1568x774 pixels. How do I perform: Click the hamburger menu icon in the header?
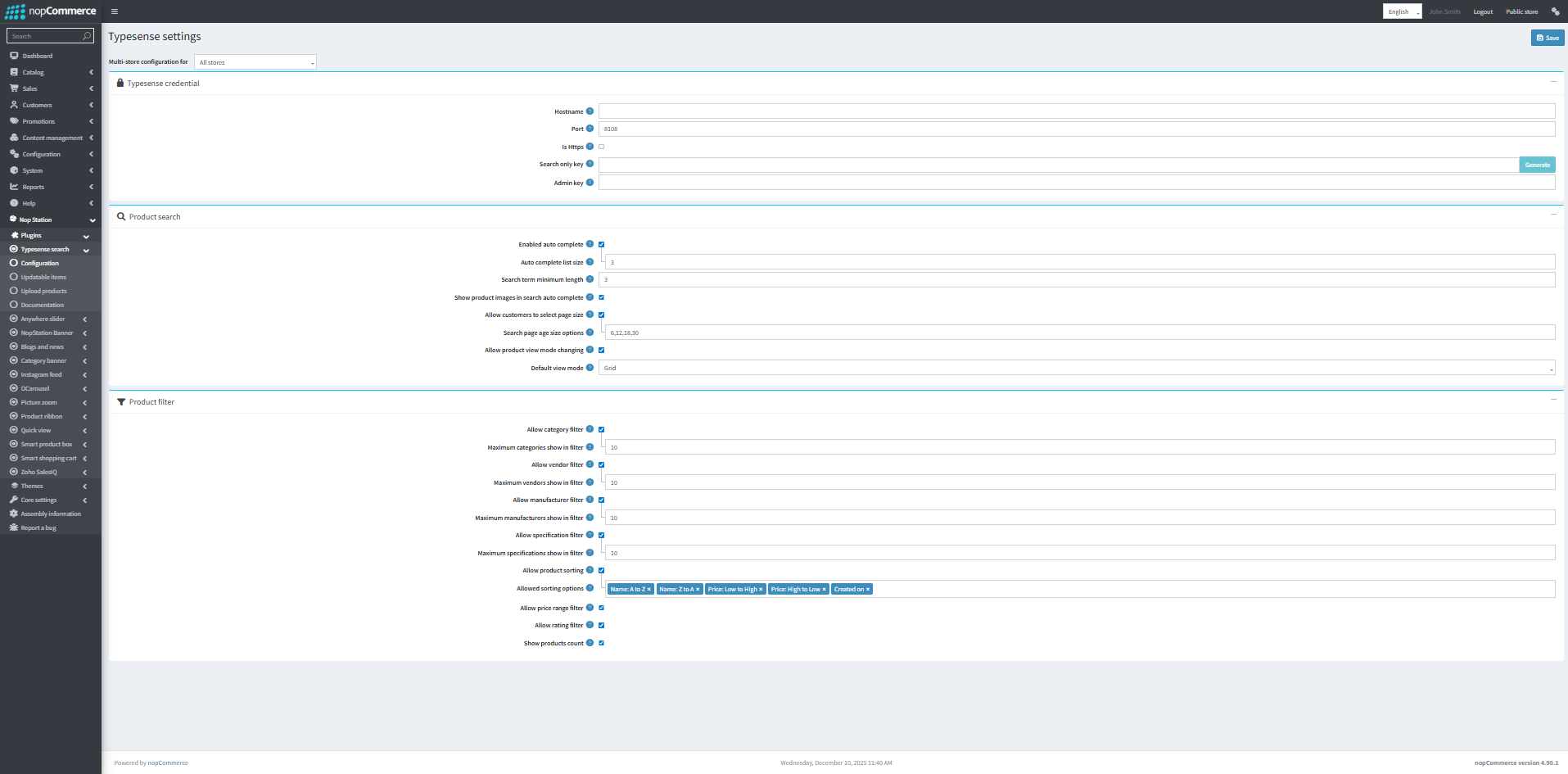114,11
